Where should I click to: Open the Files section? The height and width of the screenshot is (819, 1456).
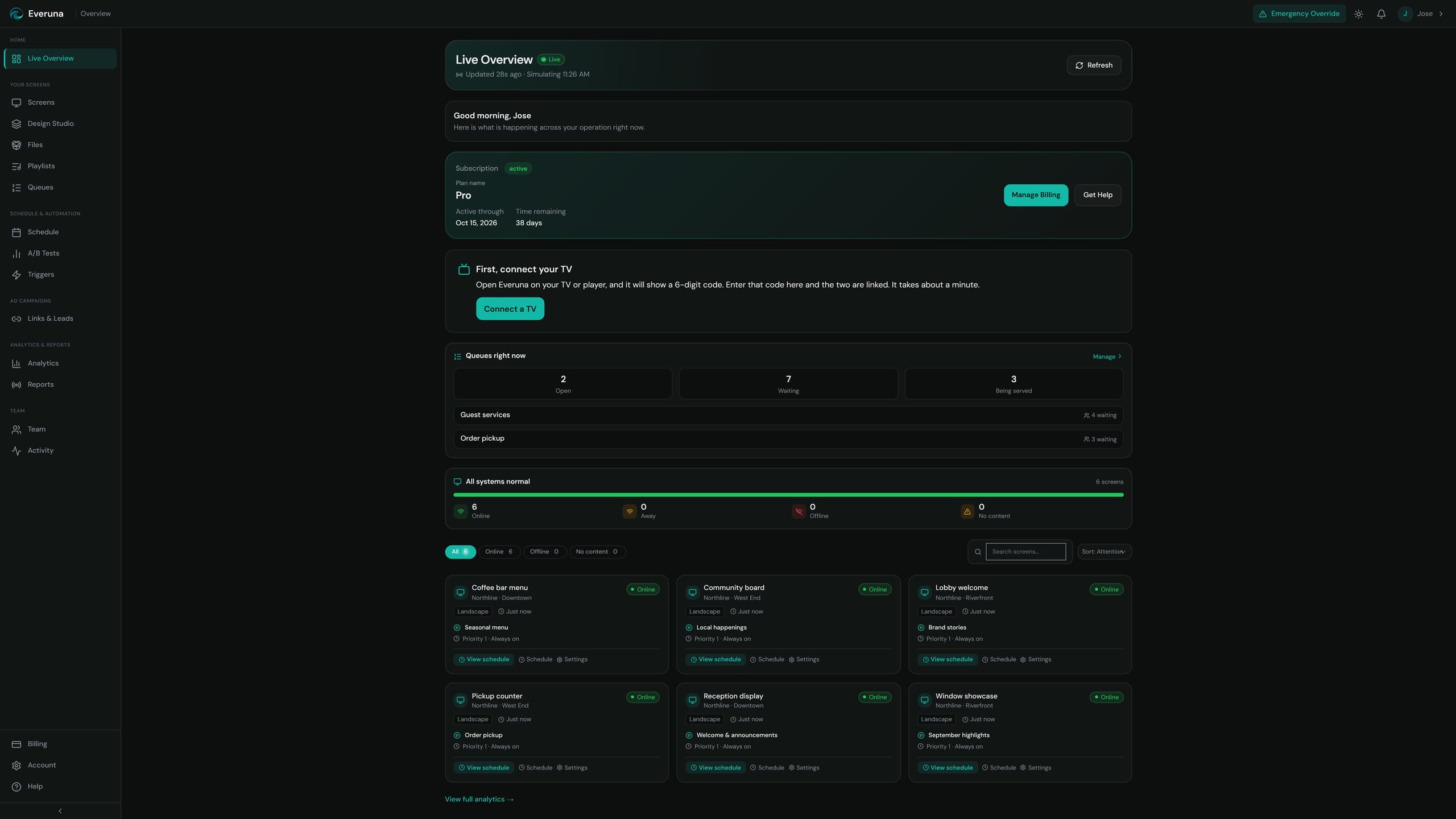click(60, 145)
